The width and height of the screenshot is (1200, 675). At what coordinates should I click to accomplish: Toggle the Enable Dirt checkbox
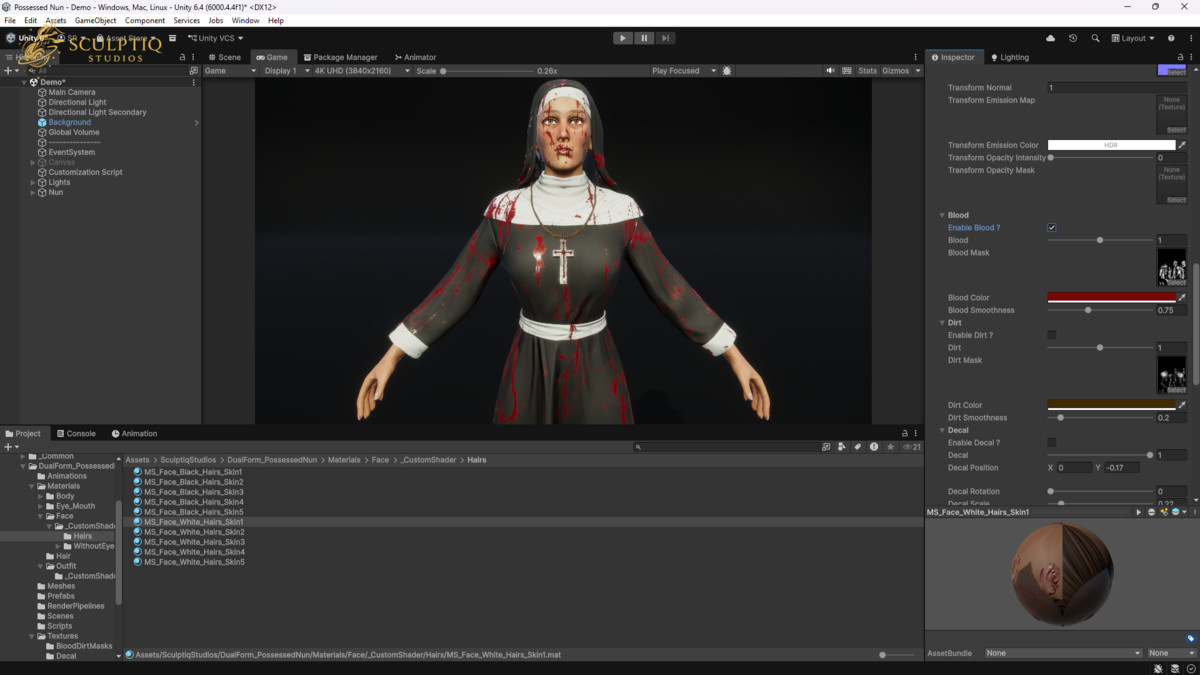point(1051,335)
